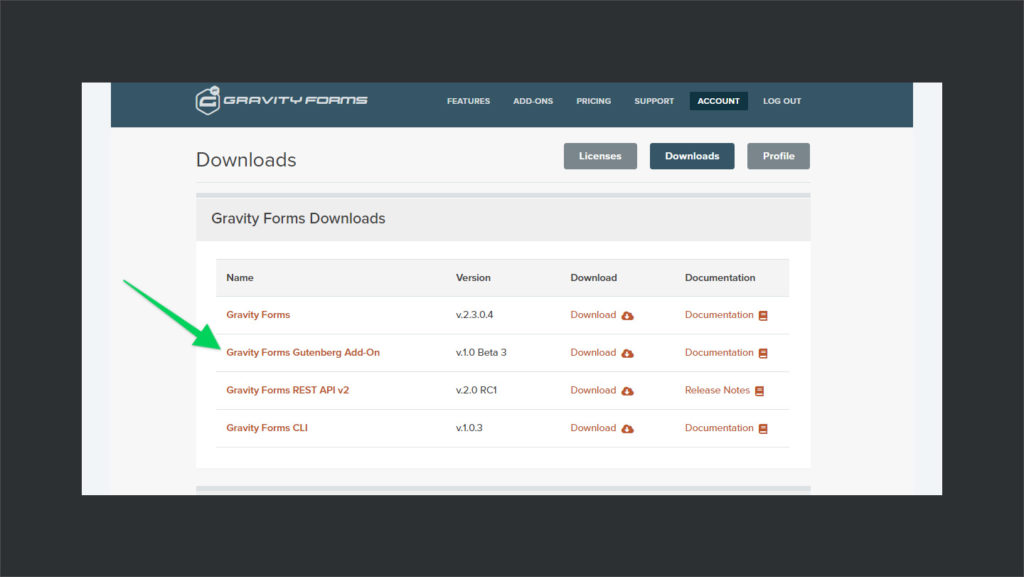Click the Download link for Gravity Forms REST API v2
The image size is (1024, 577).
592,390
